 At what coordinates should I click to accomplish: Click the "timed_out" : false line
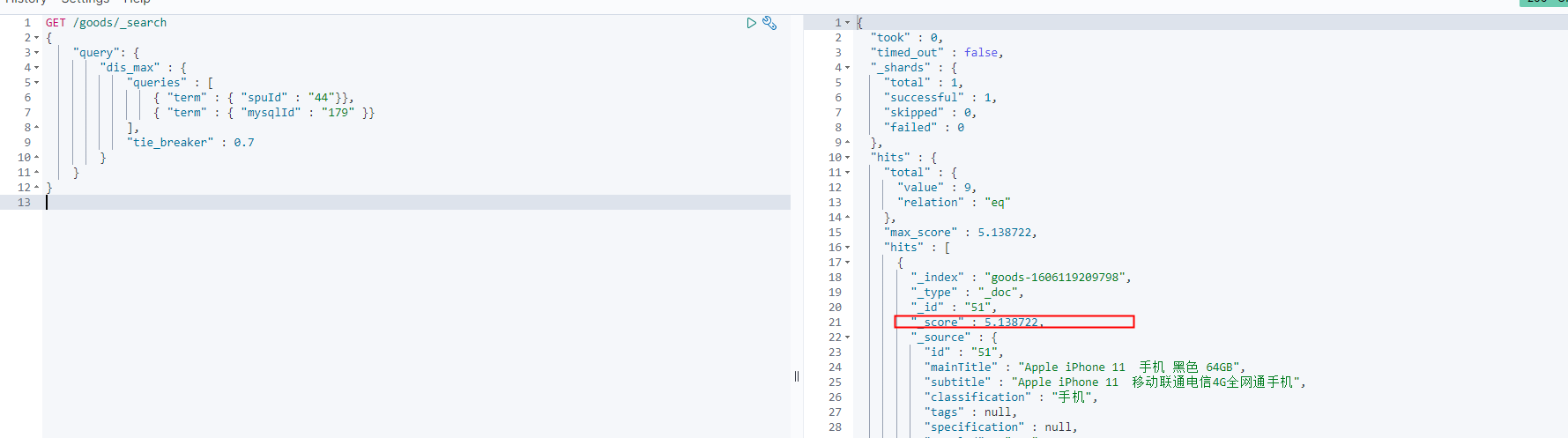(x=937, y=53)
